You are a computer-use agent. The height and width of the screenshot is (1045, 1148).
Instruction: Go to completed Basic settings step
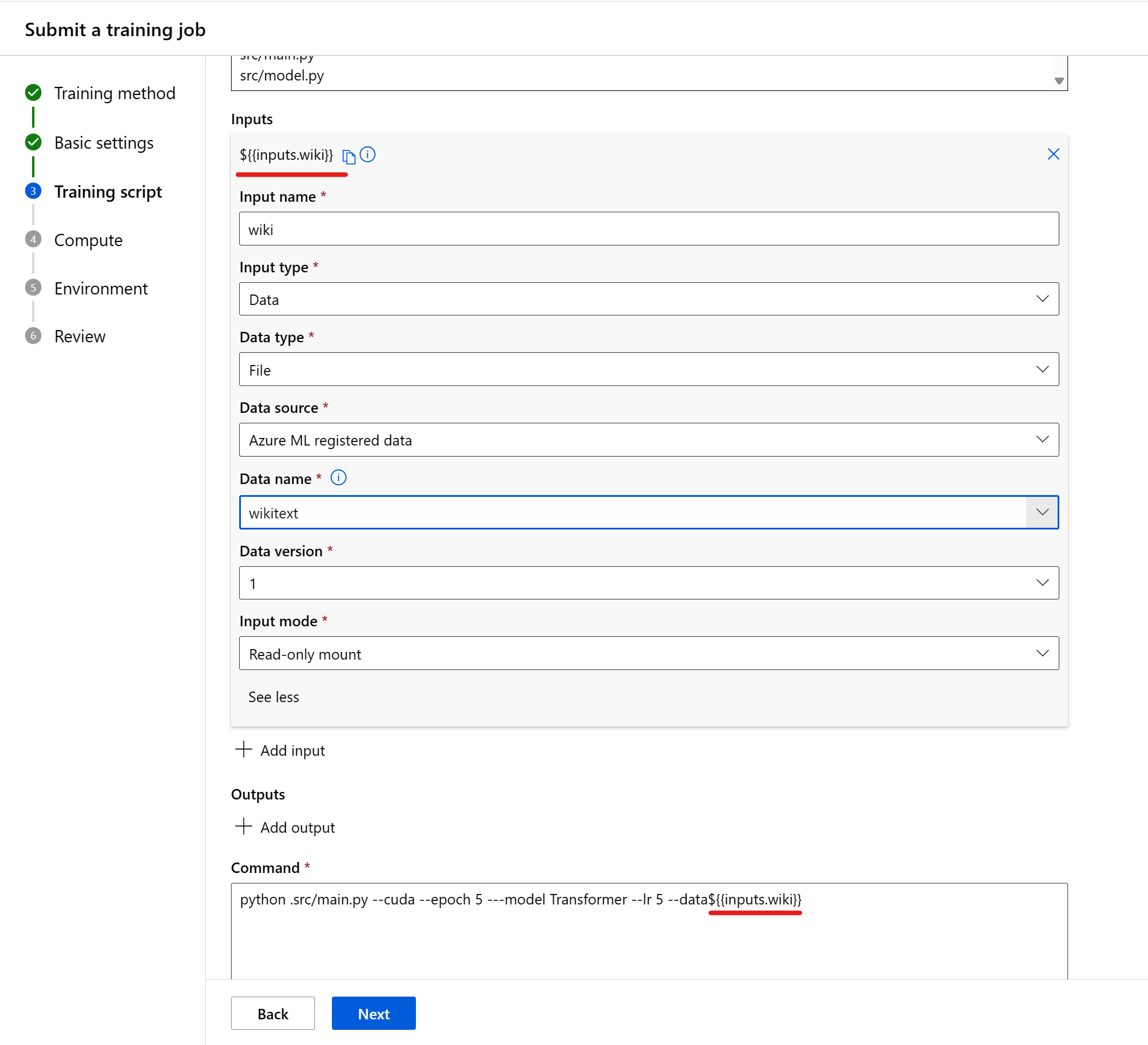104,143
